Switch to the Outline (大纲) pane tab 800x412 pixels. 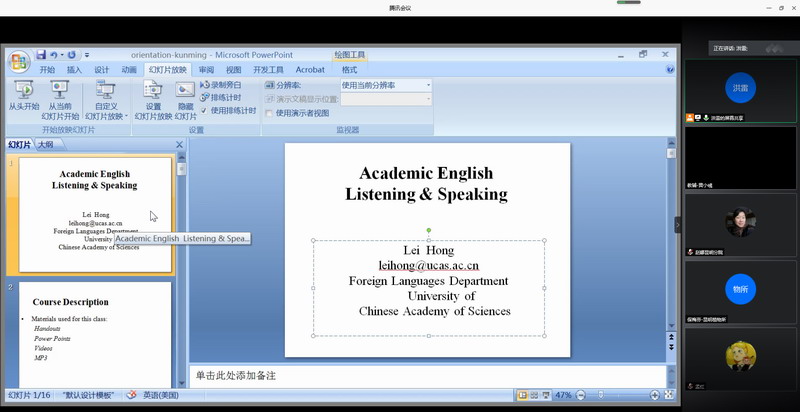pos(45,145)
